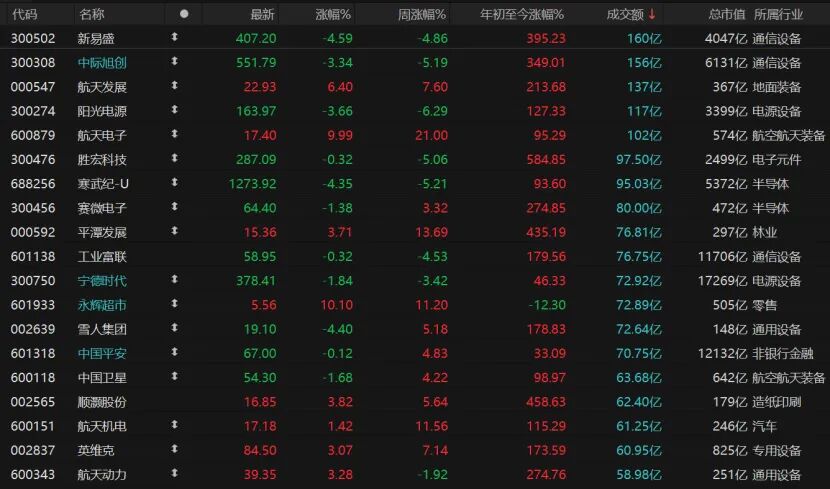Click the arrow marker icon in 永辉超市 row

click(175, 304)
